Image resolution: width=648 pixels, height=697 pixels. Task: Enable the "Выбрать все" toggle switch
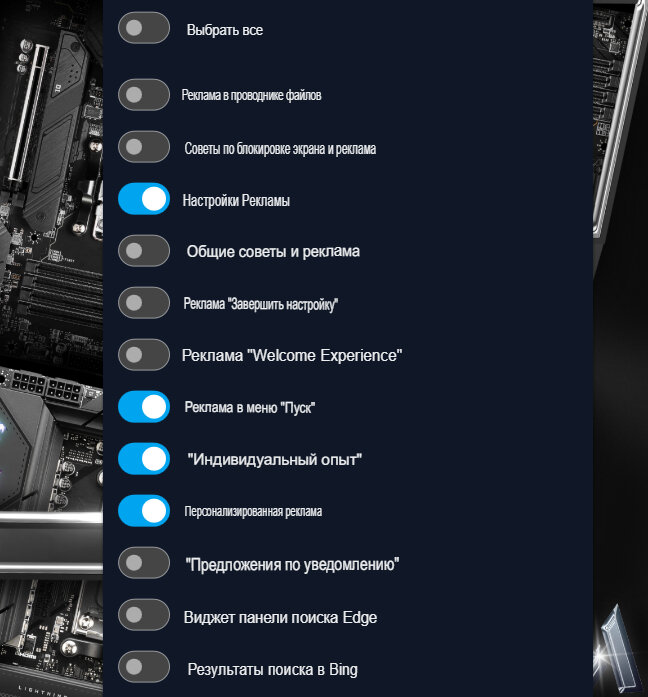coord(144,28)
